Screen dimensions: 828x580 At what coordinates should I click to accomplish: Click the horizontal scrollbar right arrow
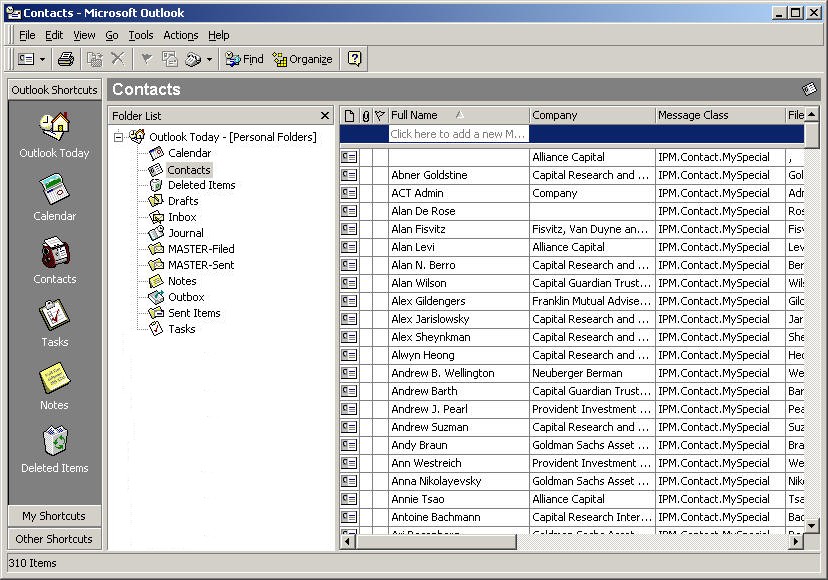click(x=796, y=541)
